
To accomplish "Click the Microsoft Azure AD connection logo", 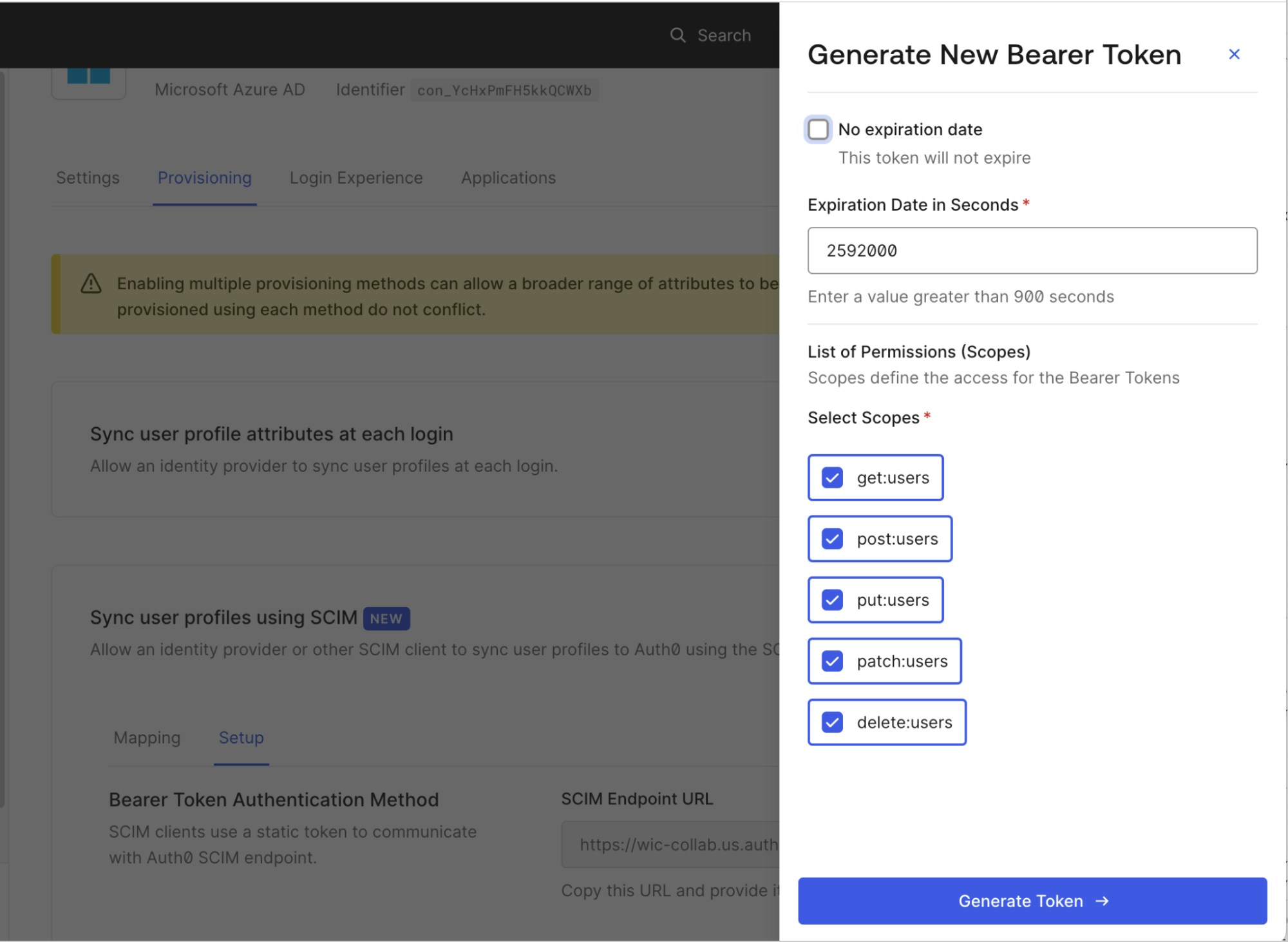I will click(x=88, y=77).
